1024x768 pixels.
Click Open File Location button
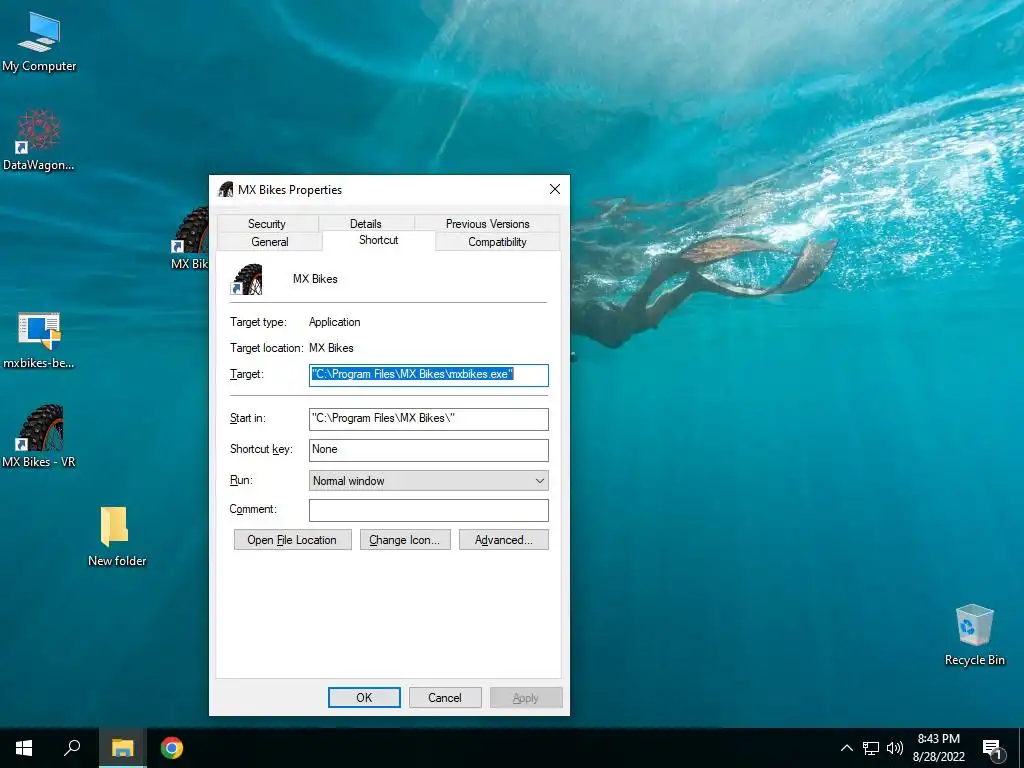click(x=292, y=540)
